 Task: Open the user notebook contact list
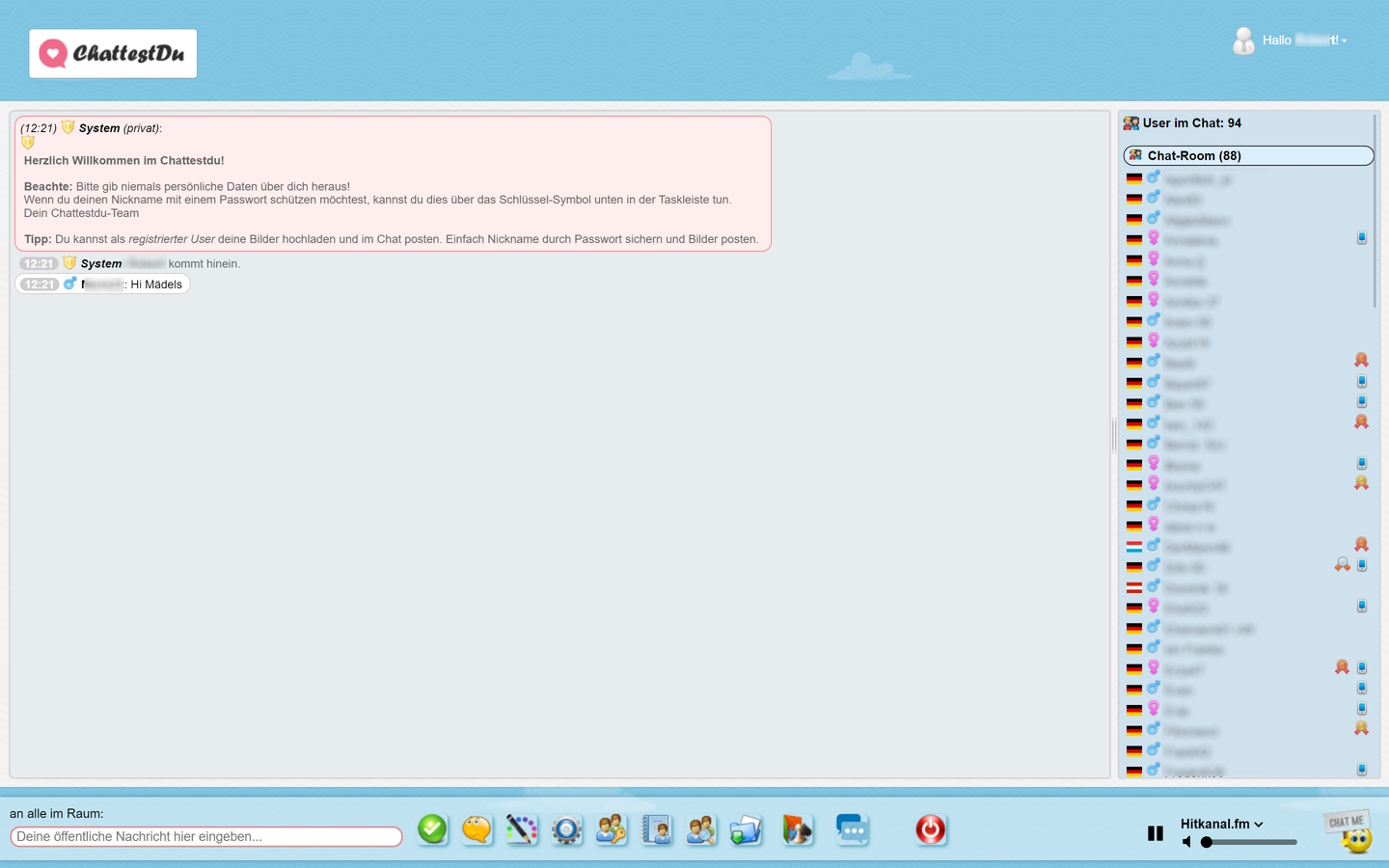[656, 829]
